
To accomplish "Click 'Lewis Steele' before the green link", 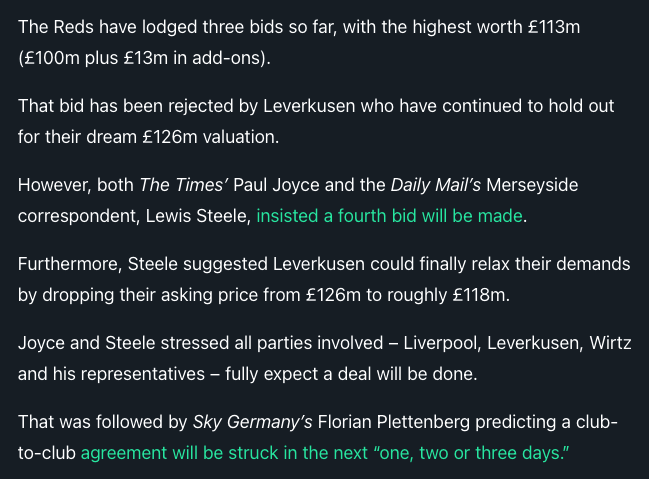I will 198,216.
